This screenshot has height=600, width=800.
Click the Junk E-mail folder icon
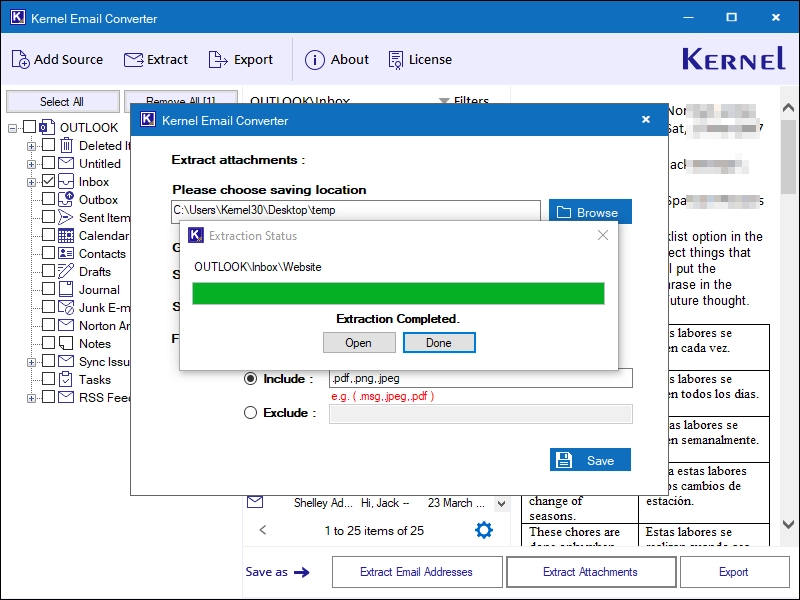(66, 307)
